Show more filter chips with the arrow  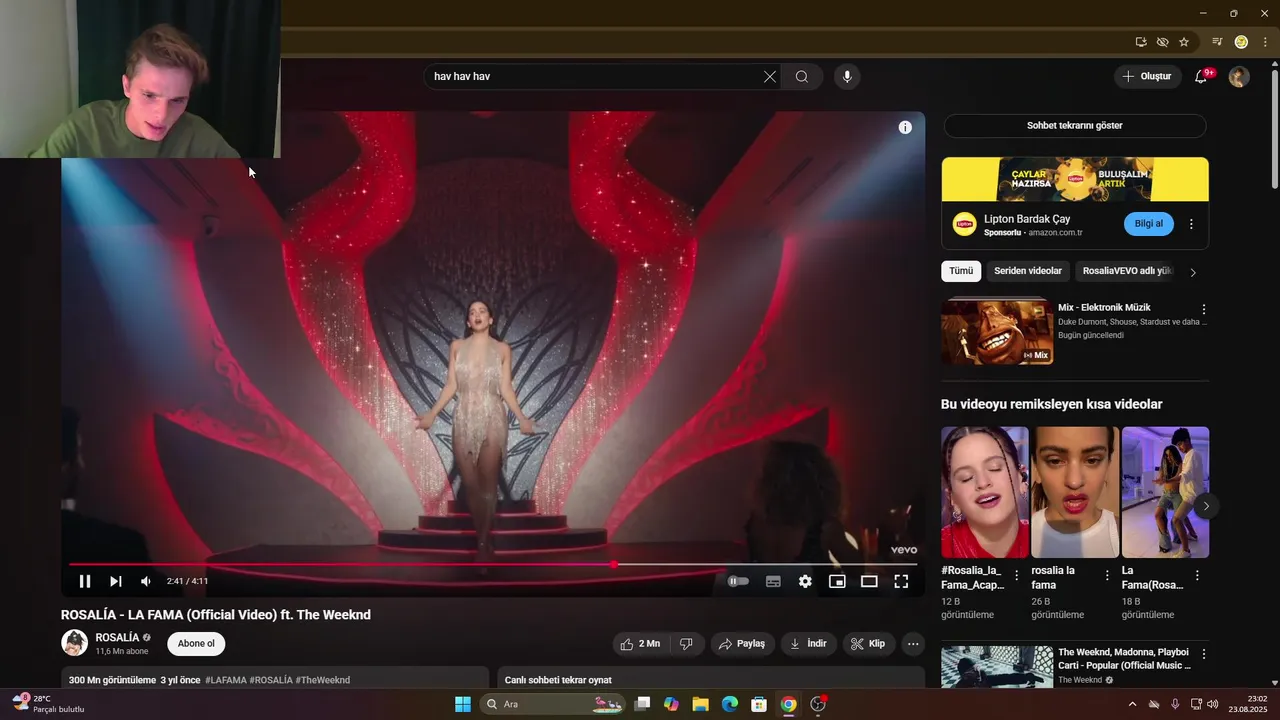(1192, 272)
